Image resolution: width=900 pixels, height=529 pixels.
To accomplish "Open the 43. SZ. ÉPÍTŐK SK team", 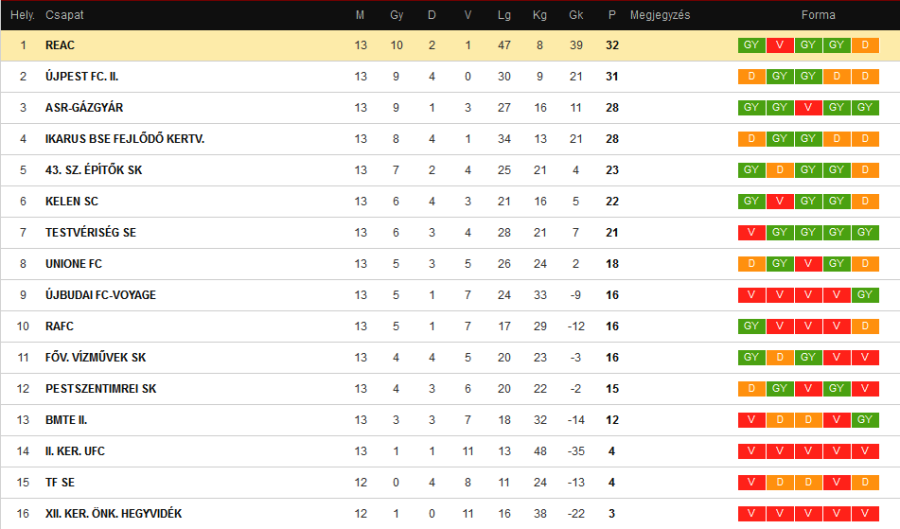I will pos(94,170).
